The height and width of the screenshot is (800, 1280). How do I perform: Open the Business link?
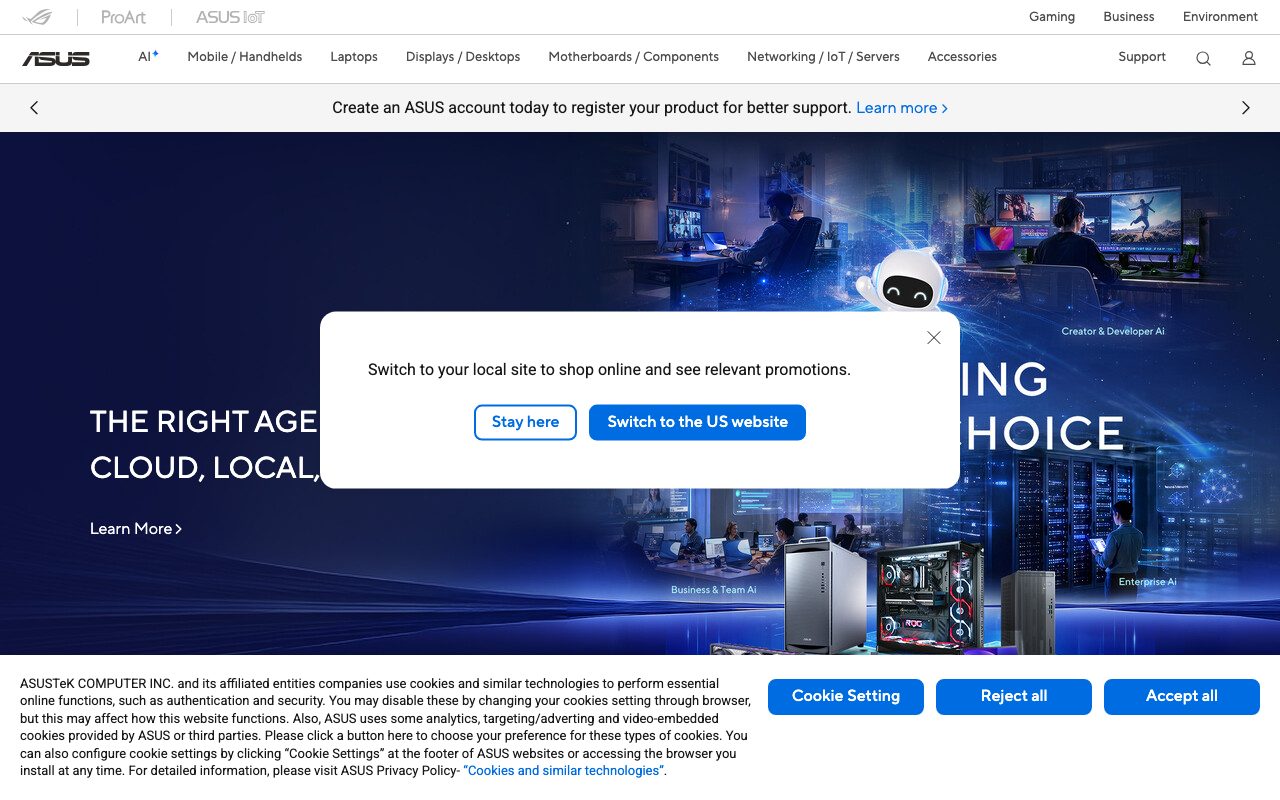[x=1129, y=17]
